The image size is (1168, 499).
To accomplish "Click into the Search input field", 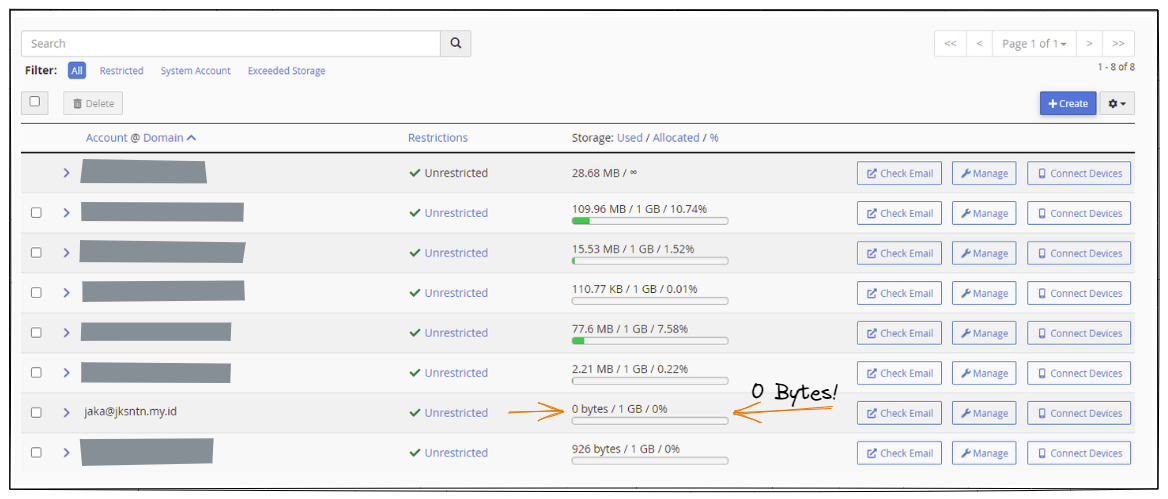I will (x=230, y=44).
